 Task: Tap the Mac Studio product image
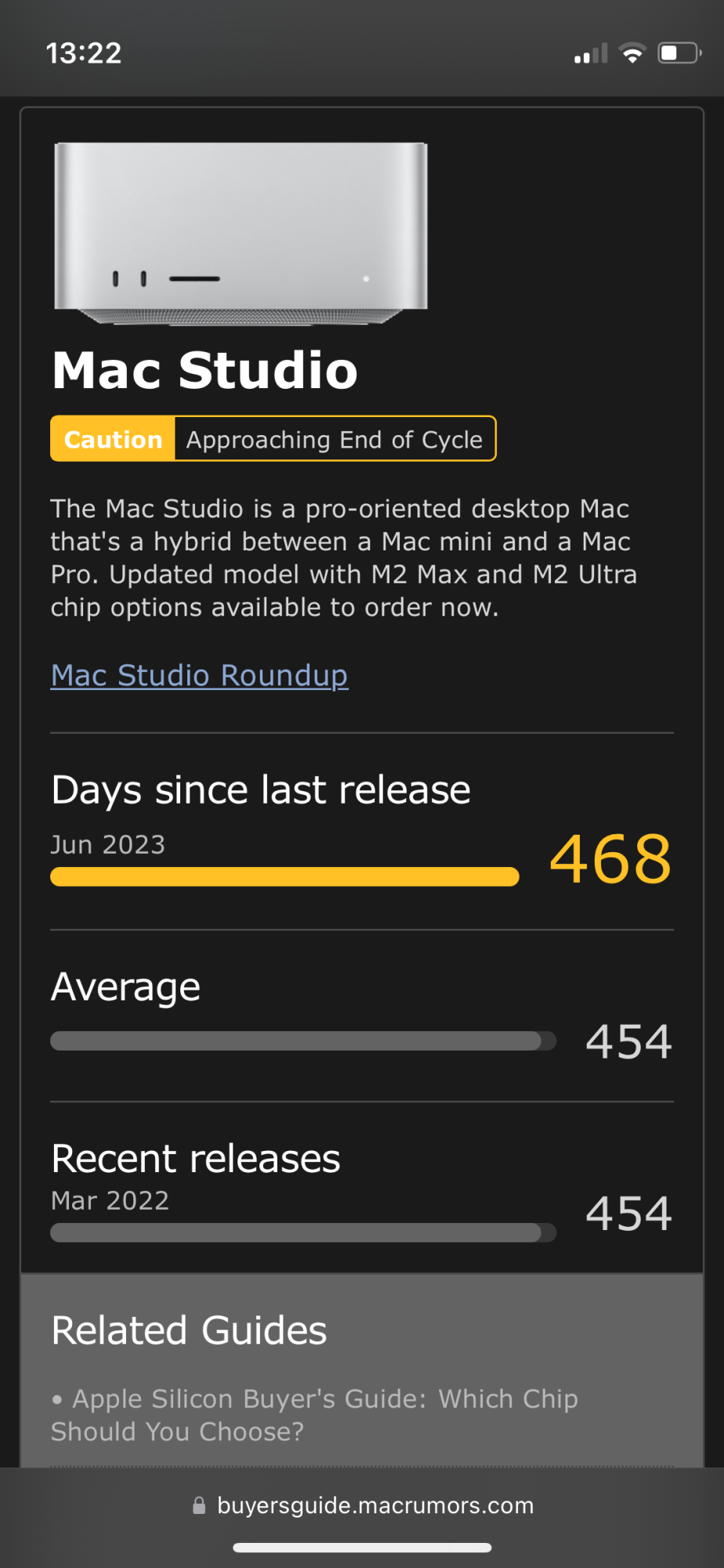coord(241,232)
